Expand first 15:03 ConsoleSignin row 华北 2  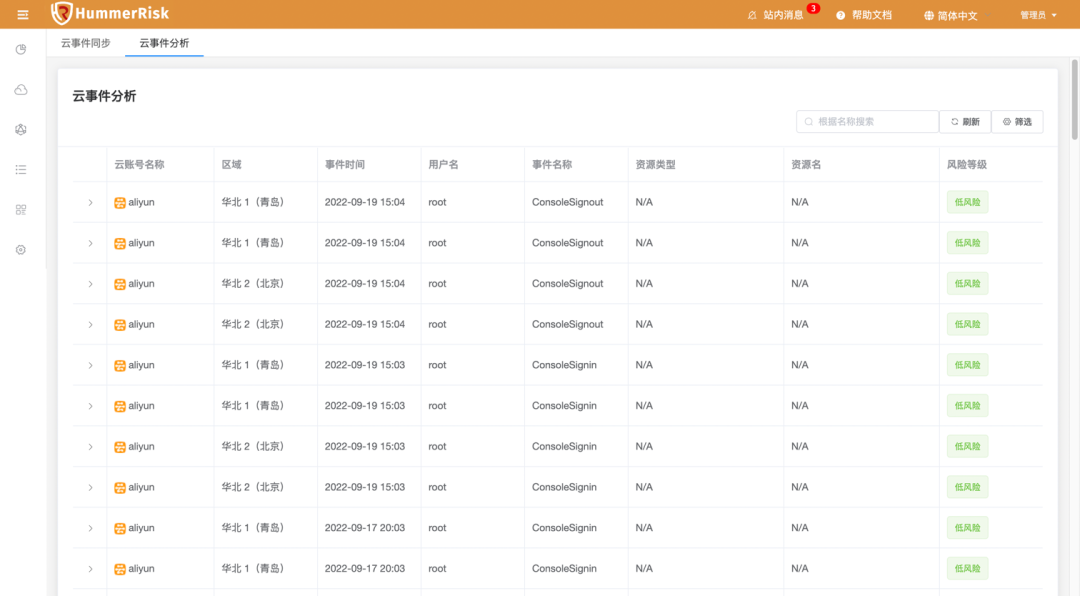[90, 446]
